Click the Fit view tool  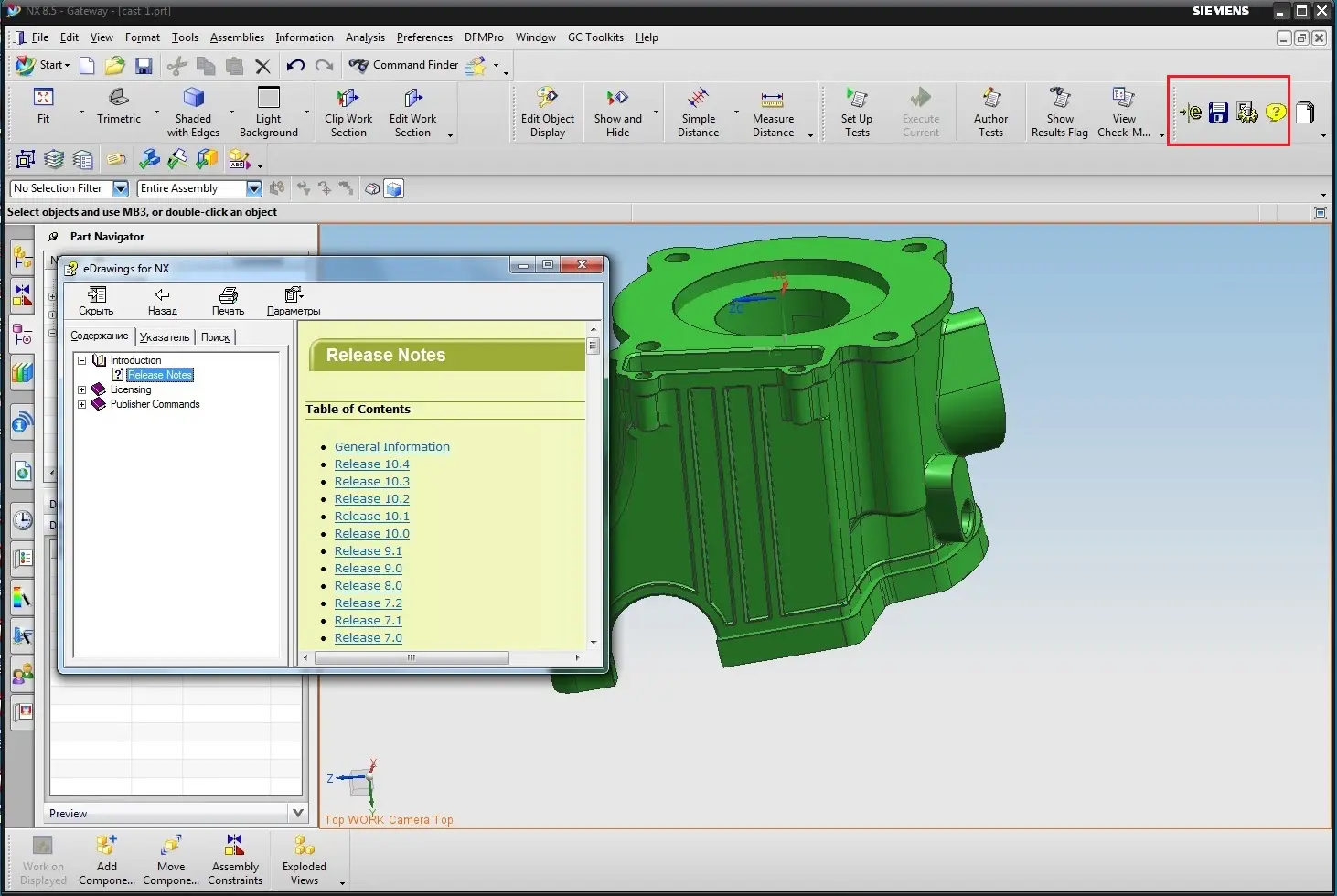pos(43,106)
